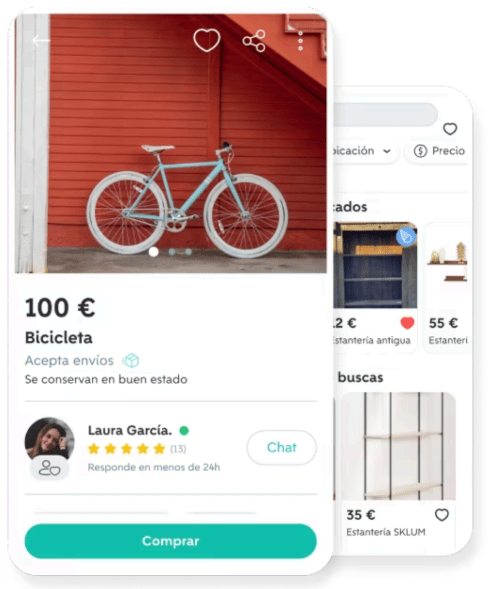Open favorites heart in search screen header
Viewport: 495px width, 589px height.
pyautogui.click(x=450, y=129)
